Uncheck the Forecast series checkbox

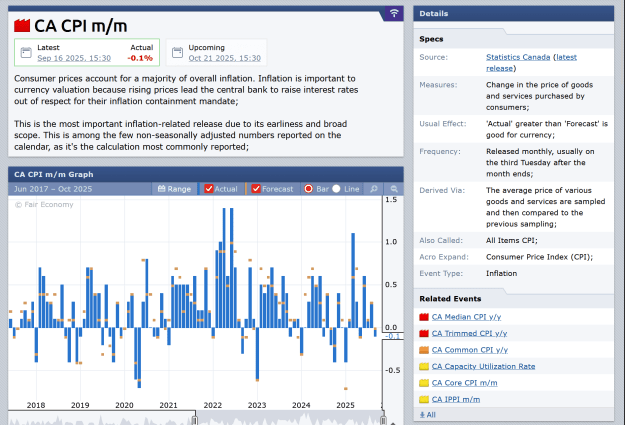pyautogui.click(x=256, y=189)
